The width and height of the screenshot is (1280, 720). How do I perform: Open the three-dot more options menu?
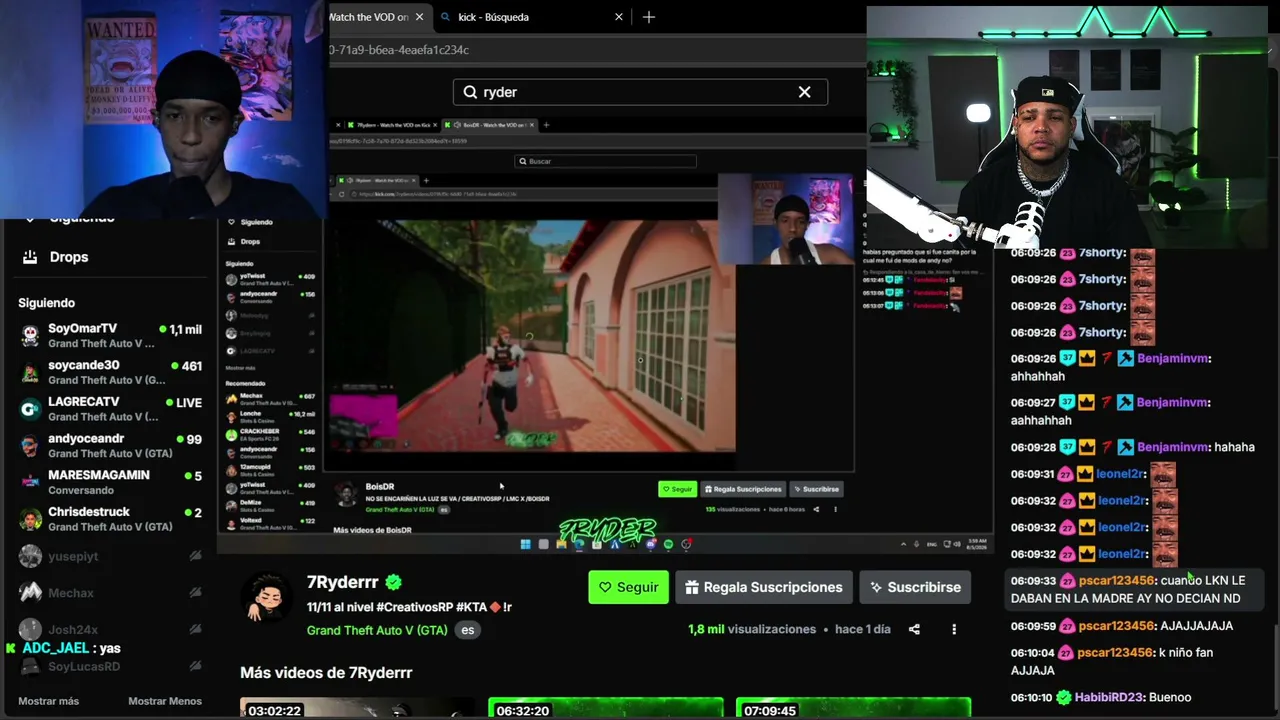coord(954,629)
